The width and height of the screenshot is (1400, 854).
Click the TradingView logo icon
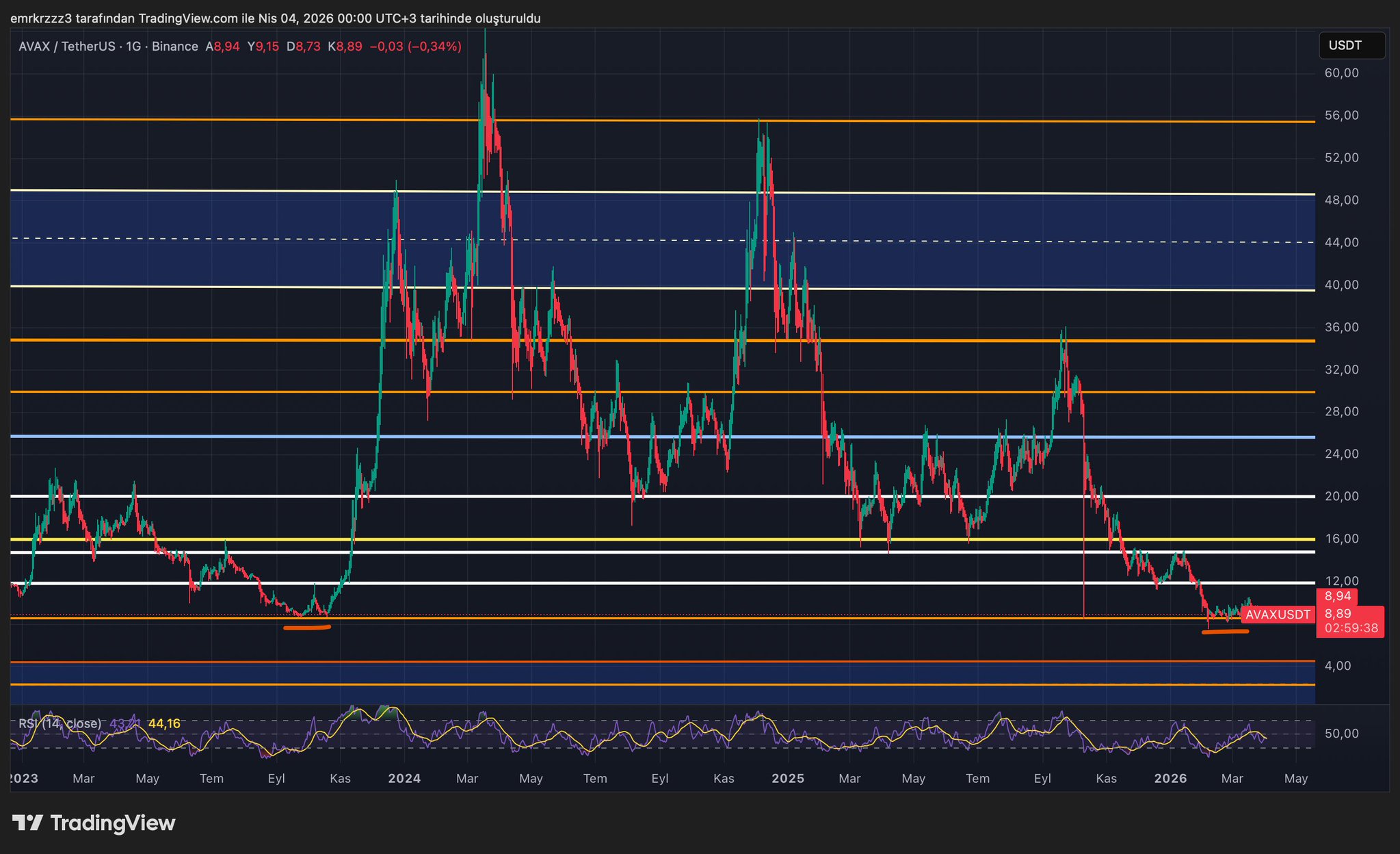(x=27, y=823)
